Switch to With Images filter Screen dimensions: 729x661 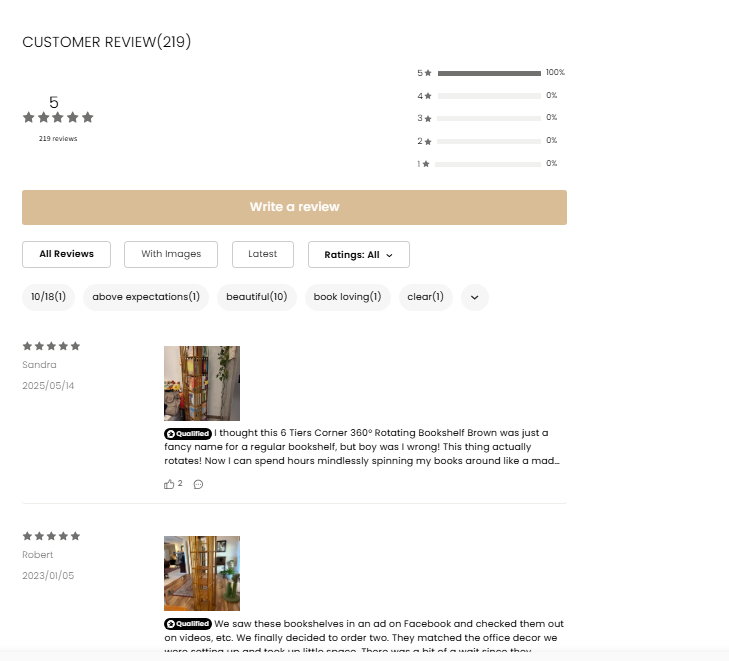(x=171, y=254)
